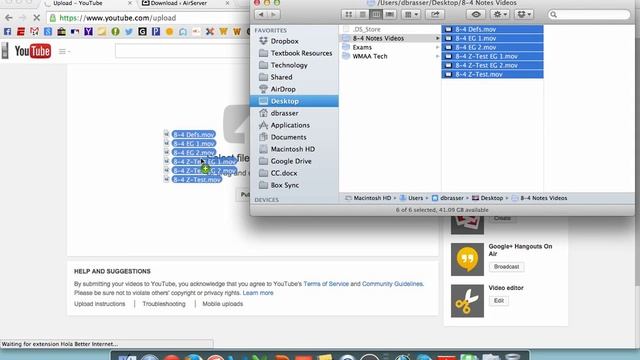Expand the Exams folder arrow
640x360 pixels.
[x=437, y=47]
